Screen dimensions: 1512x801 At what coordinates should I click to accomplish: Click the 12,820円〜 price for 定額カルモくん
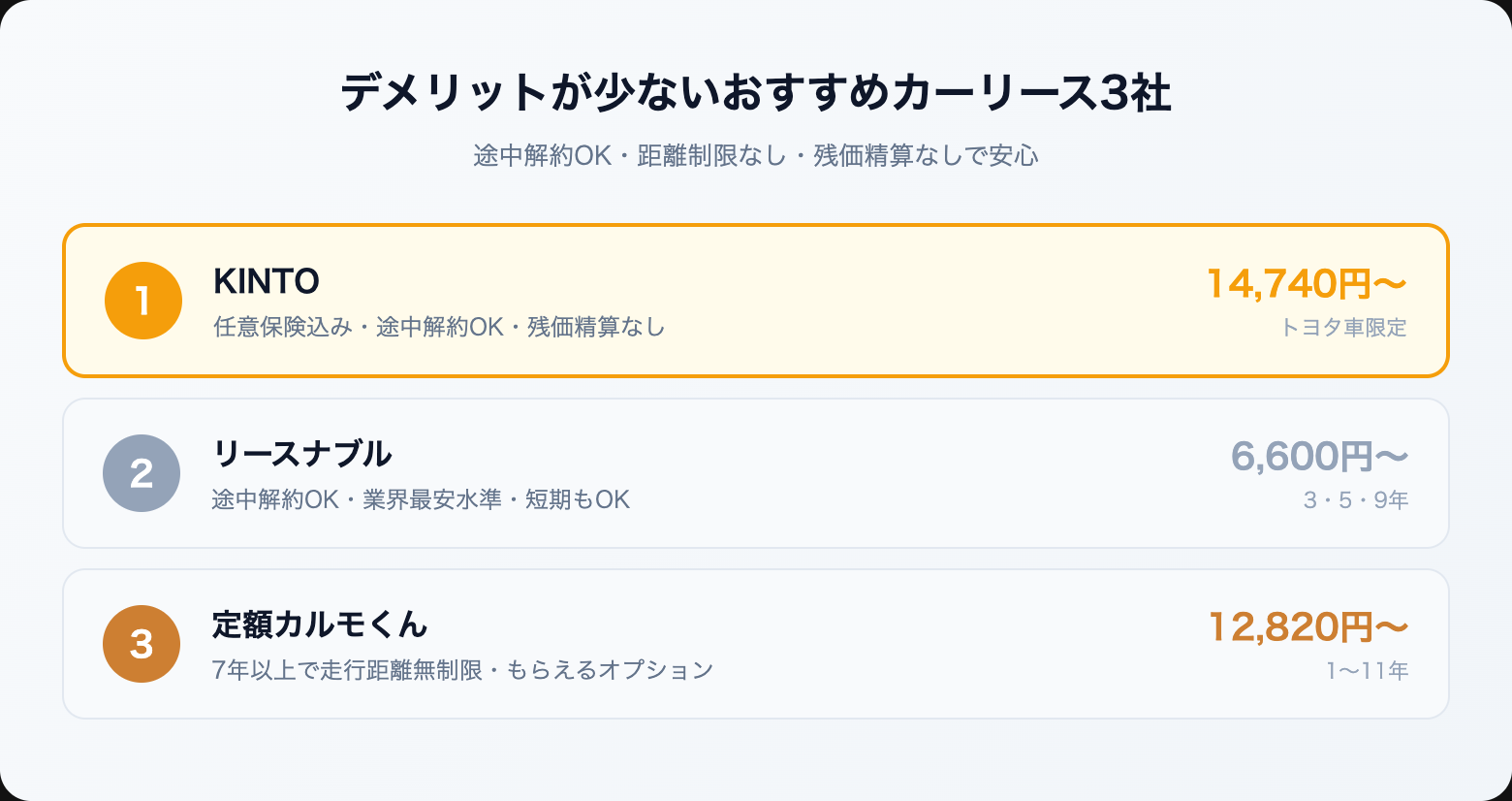pyautogui.click(x=1307, y=627)
